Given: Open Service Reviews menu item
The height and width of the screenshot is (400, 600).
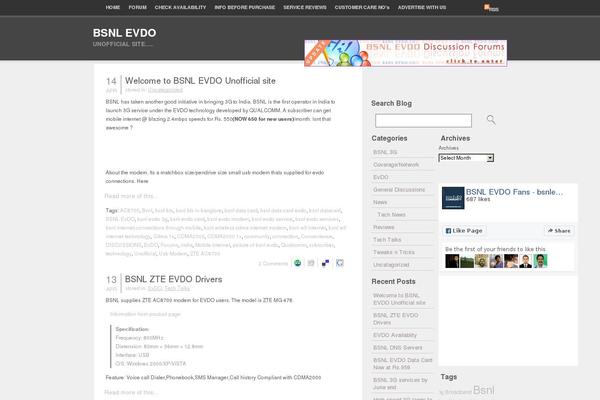Looking at the screenshot, I should click(305, 7).
